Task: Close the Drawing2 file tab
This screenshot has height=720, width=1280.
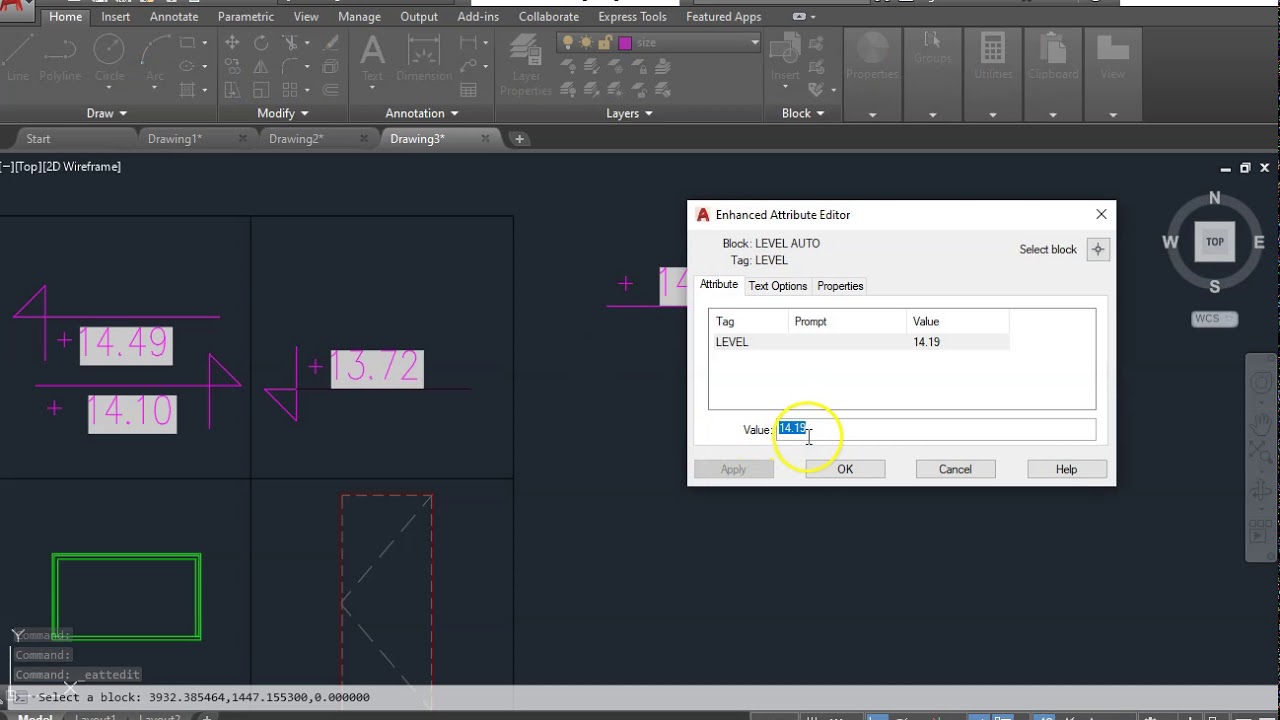Action: click(365, 139)
